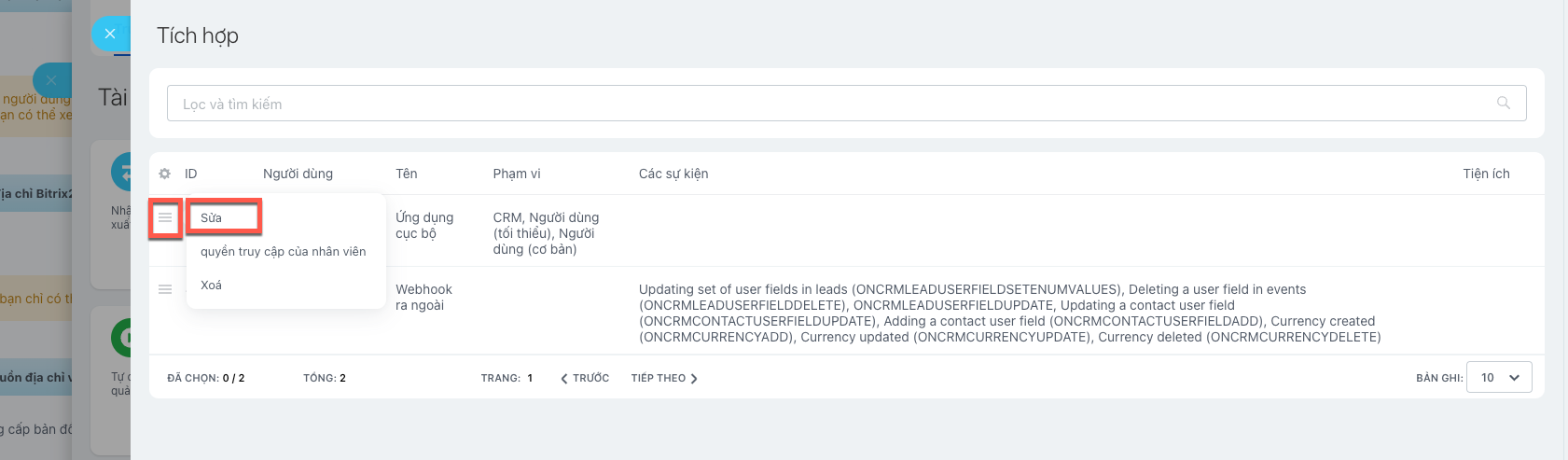Viewport: 1568px width, 460px height.
Task: Go to previous page with Trước
Action: (x=585, y=378)
